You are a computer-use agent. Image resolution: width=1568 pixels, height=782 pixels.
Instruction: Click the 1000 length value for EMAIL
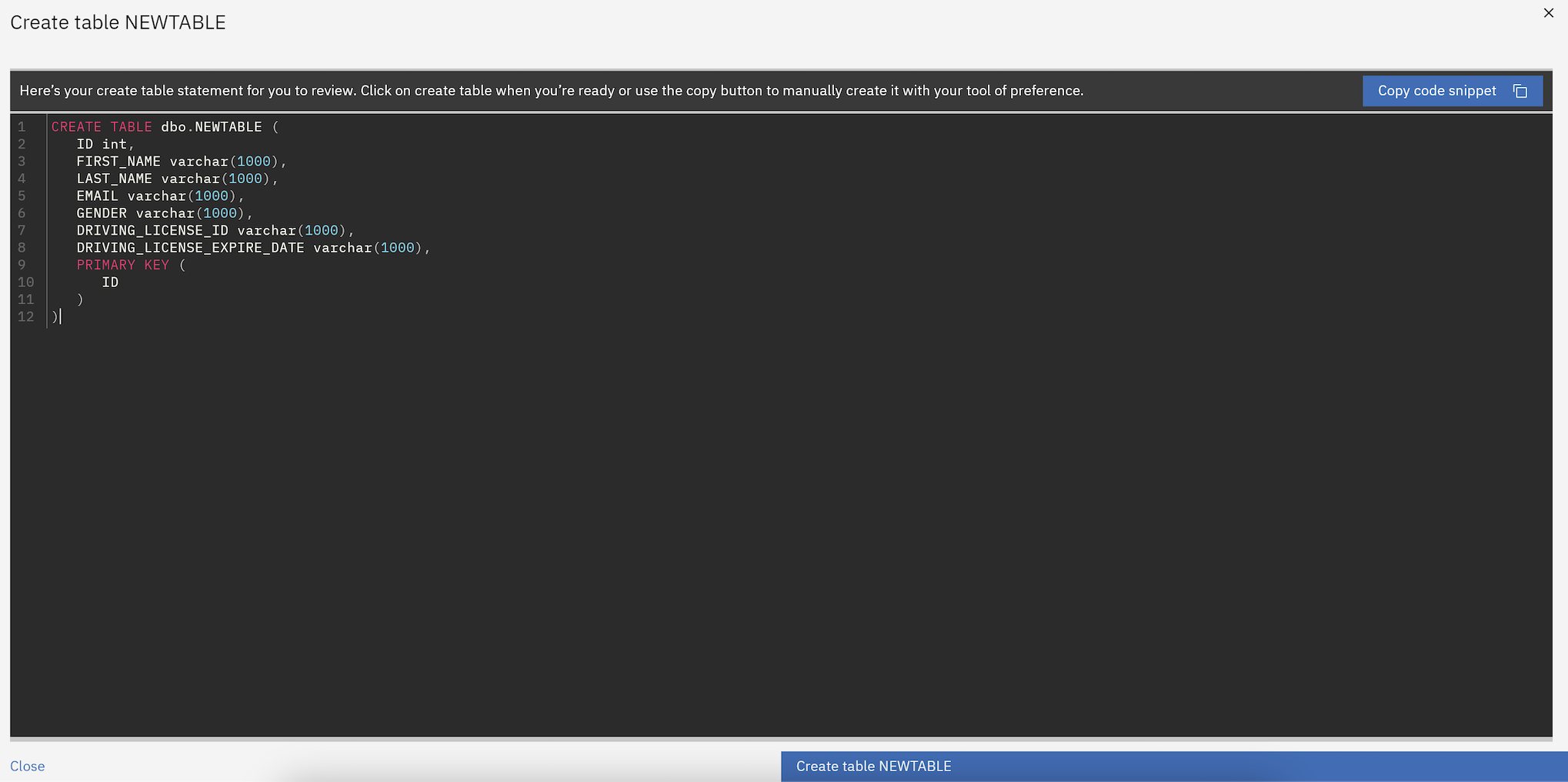211,196
